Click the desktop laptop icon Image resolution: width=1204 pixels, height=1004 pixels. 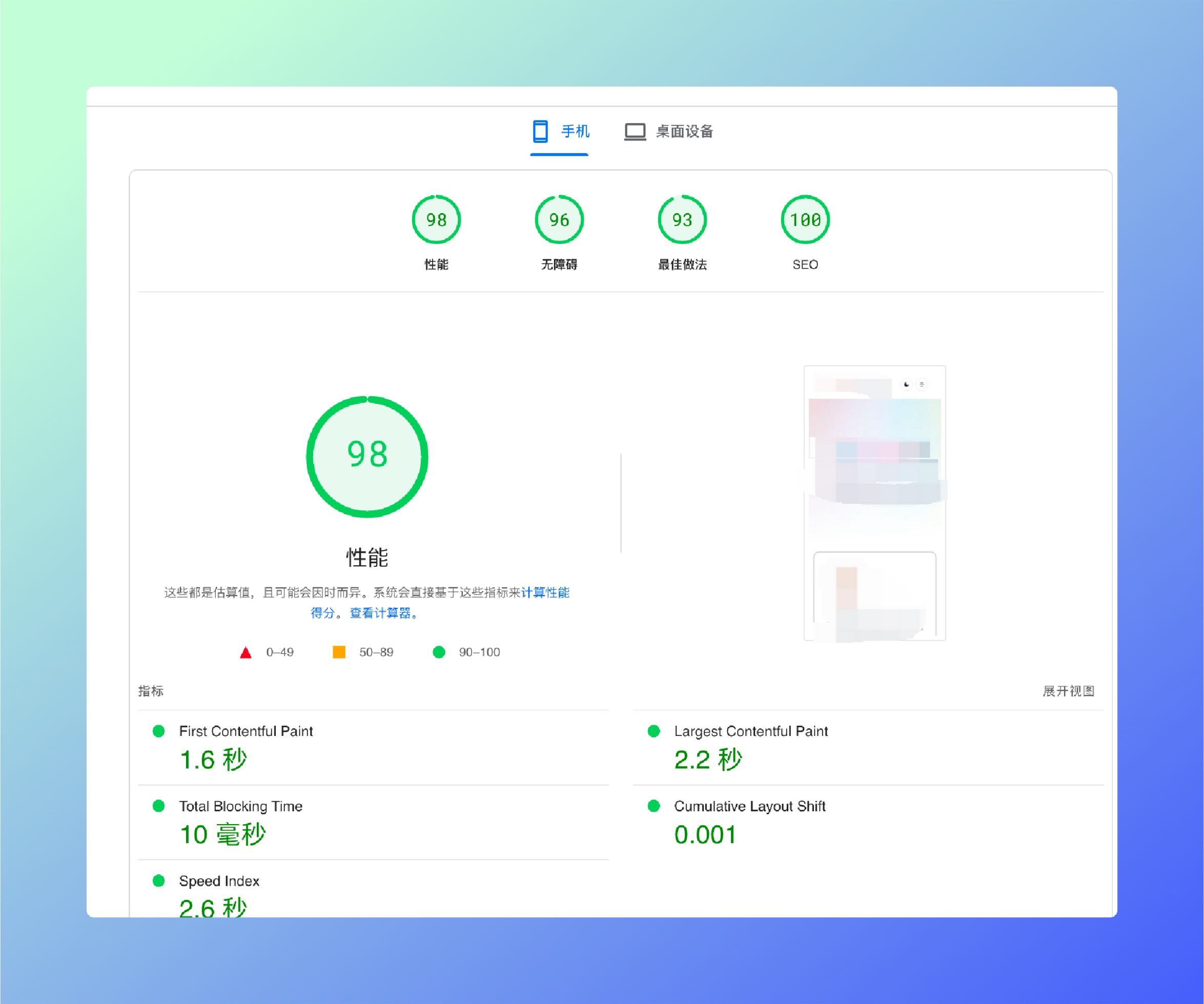click(635, 131)
